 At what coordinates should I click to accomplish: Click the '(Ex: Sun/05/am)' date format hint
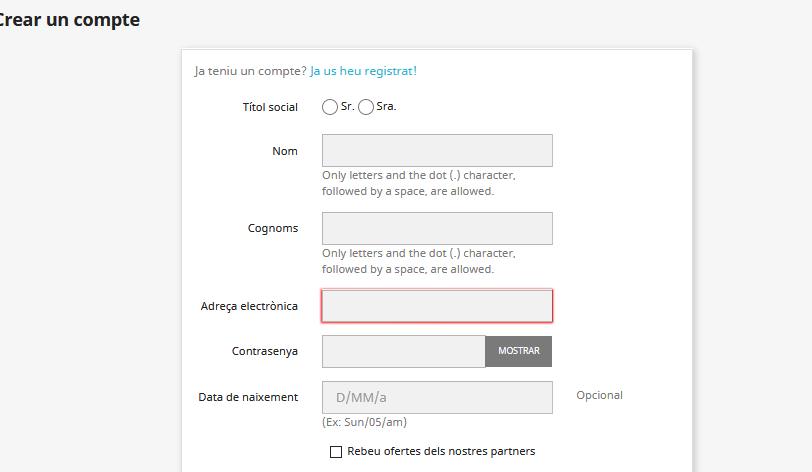[364, 422]
